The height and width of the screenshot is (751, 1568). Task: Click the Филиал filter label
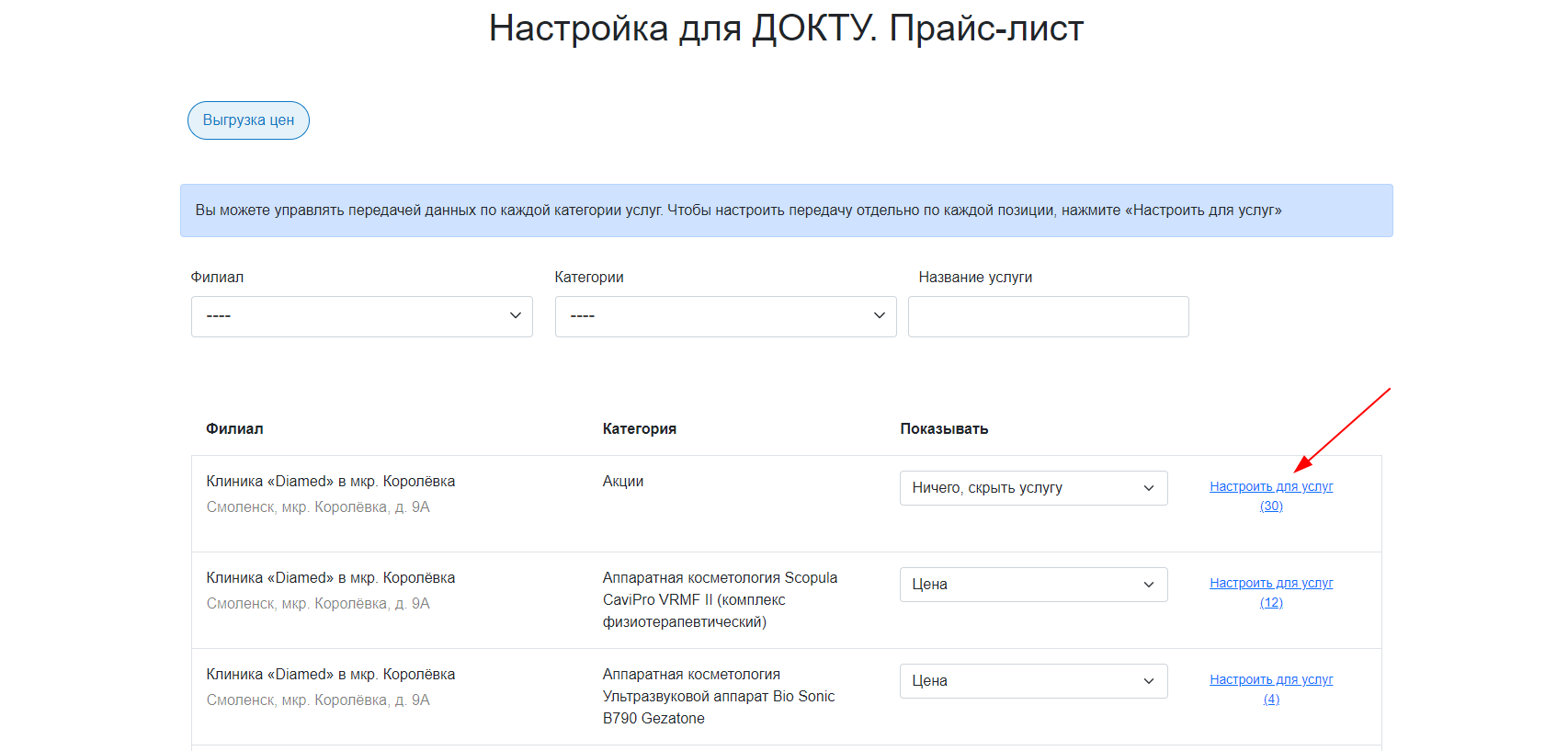point(217,278)
